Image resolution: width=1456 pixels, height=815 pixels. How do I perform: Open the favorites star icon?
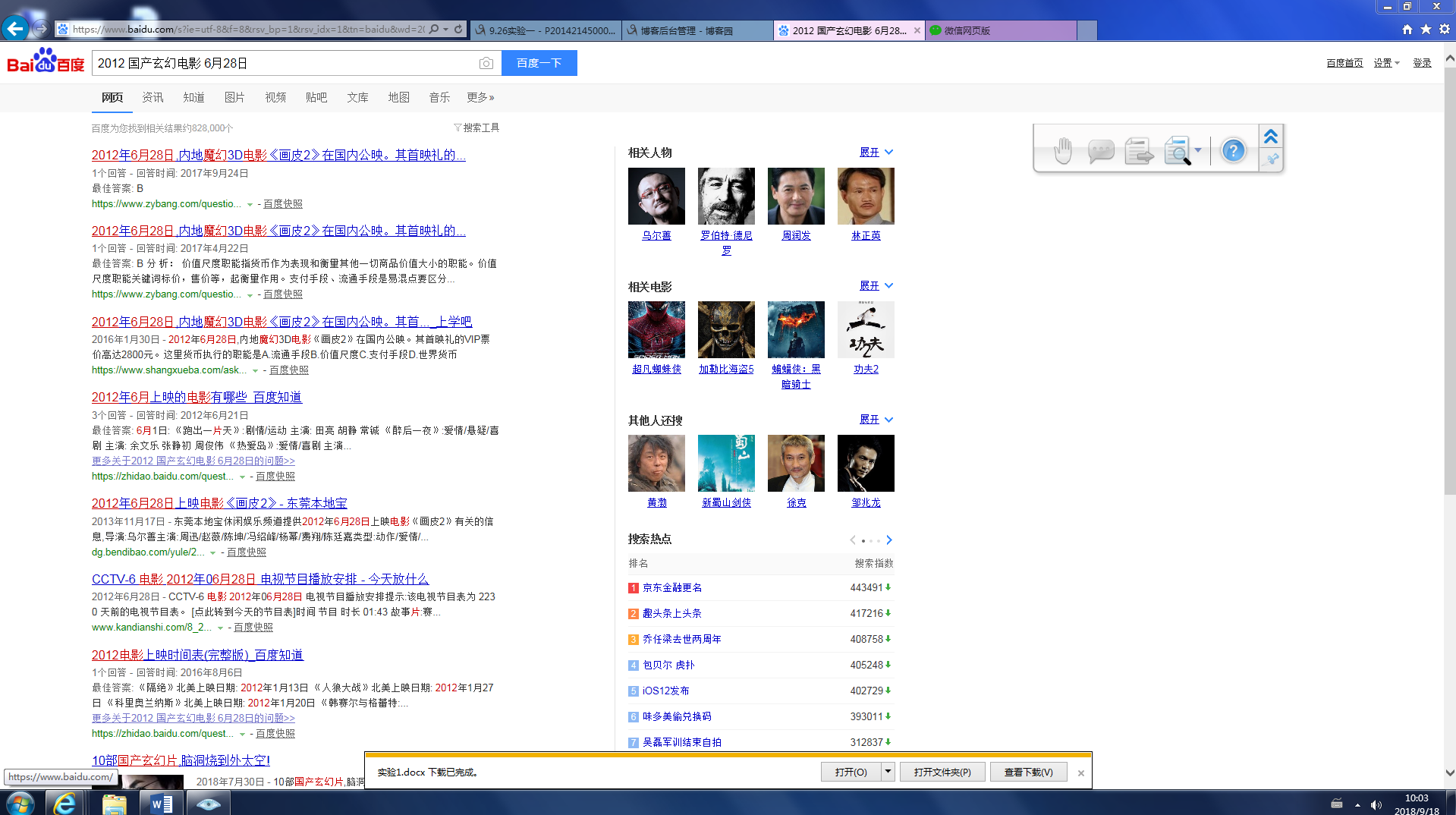coord(1426,30)
